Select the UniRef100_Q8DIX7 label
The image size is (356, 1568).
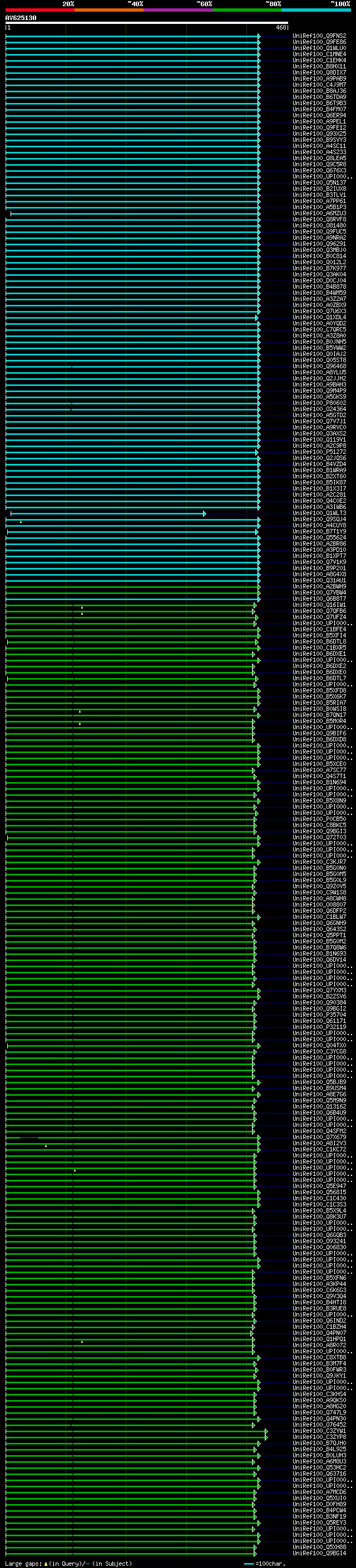[x=319, y=72]
